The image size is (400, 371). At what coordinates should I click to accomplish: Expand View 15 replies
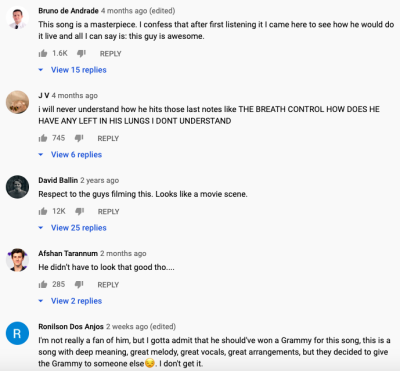(73, 70)
